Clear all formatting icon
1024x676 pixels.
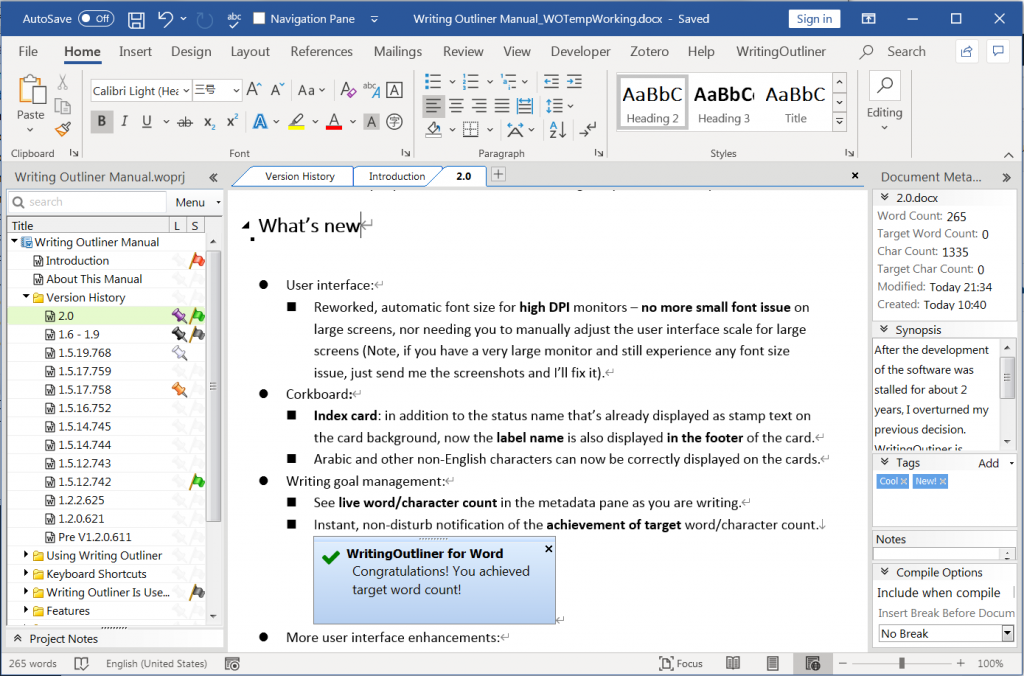[348, 90]
